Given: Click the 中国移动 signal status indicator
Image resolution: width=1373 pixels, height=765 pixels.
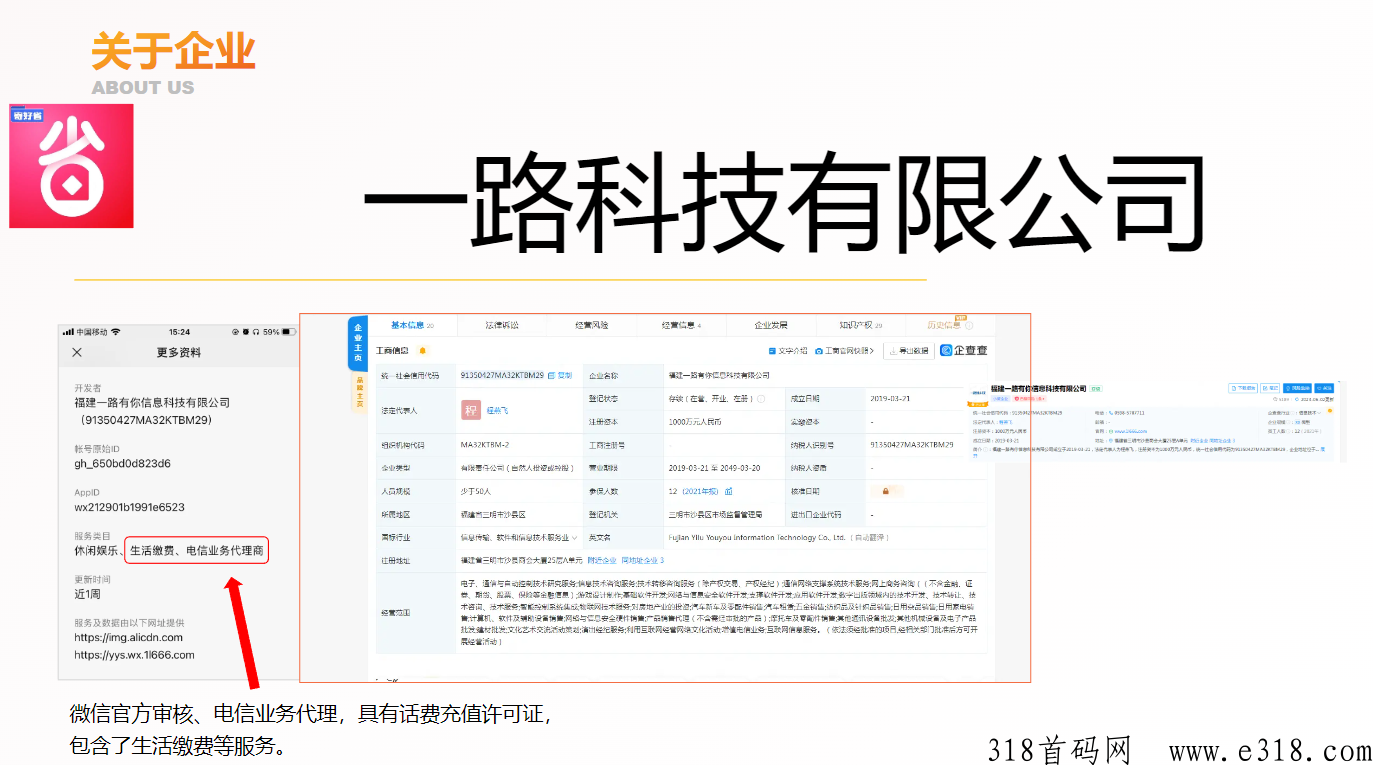Looking at the screenshot, I should [x=92, y=331].
